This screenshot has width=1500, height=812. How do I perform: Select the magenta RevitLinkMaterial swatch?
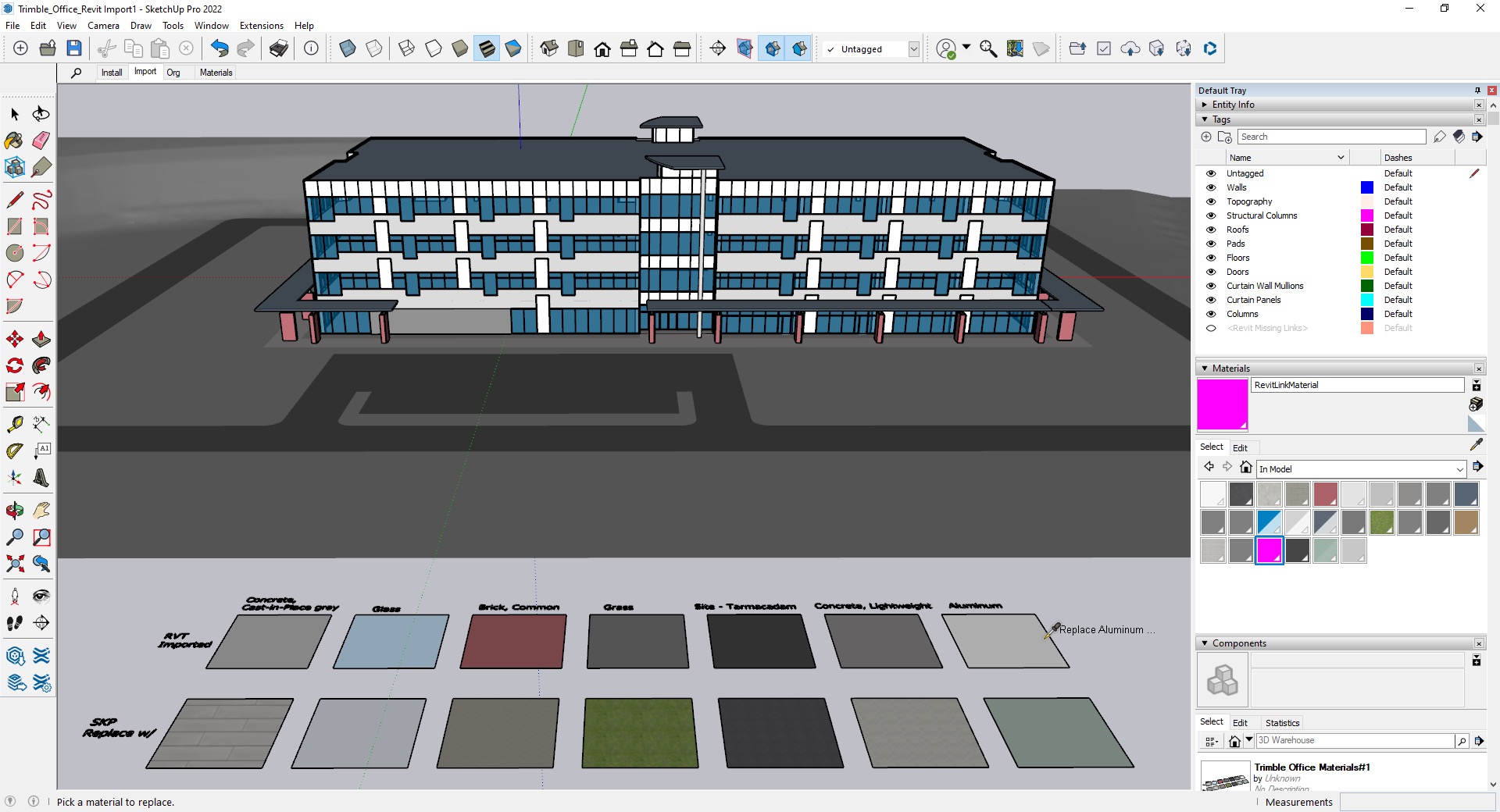[1269, 550]
